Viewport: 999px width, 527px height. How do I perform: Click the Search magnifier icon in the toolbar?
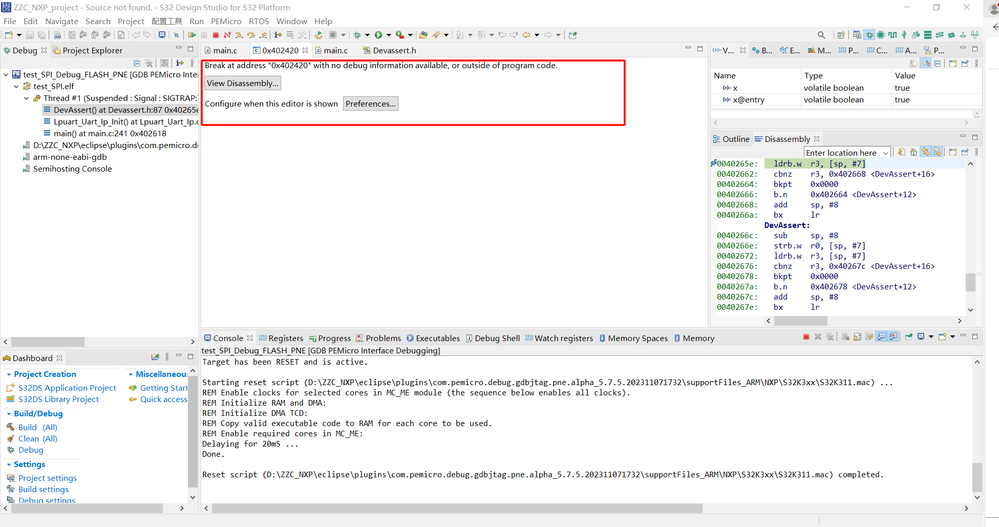click(x=821, y=35)
